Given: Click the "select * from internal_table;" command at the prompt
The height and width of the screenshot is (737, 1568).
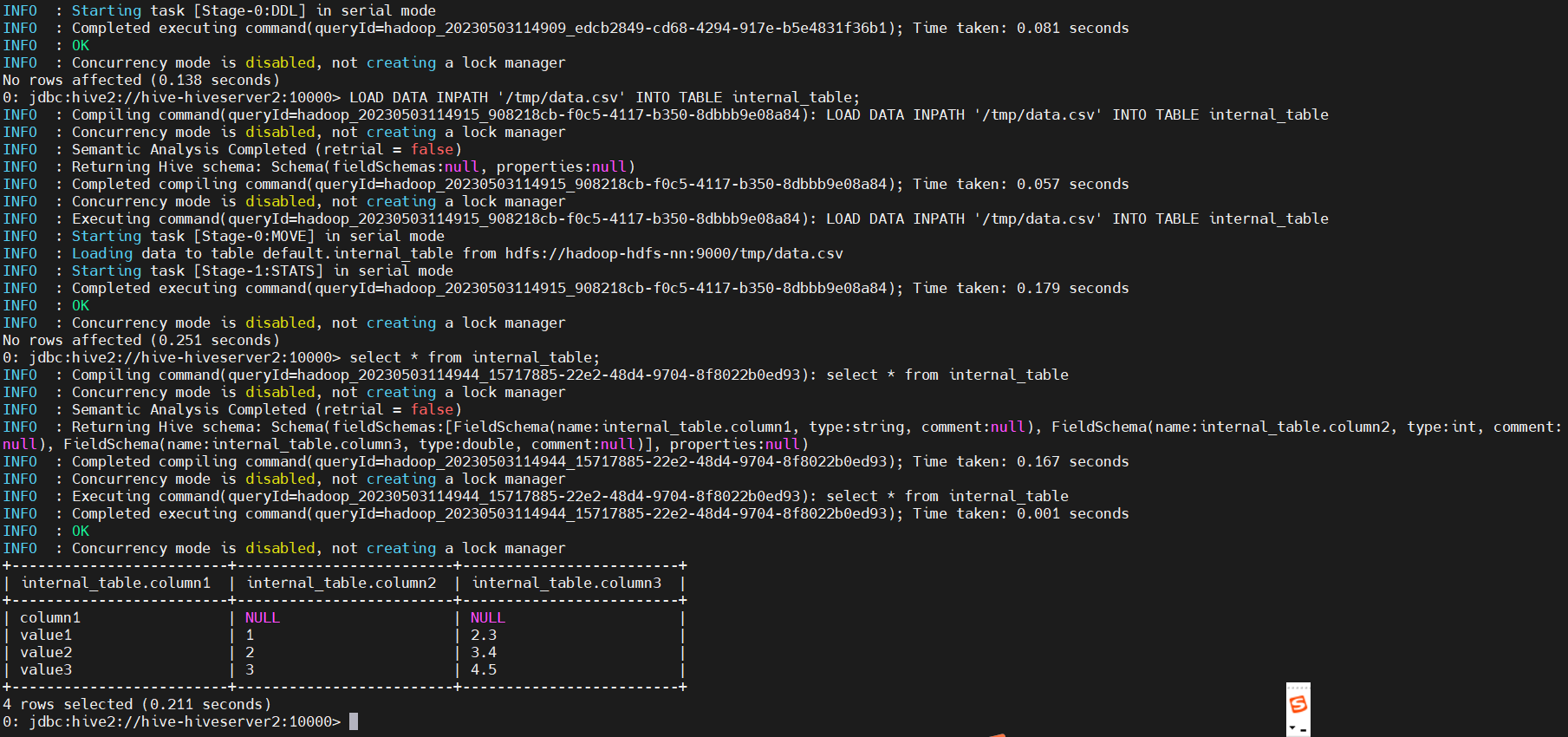Looking at the screenshot, I should tap(475, 357).
